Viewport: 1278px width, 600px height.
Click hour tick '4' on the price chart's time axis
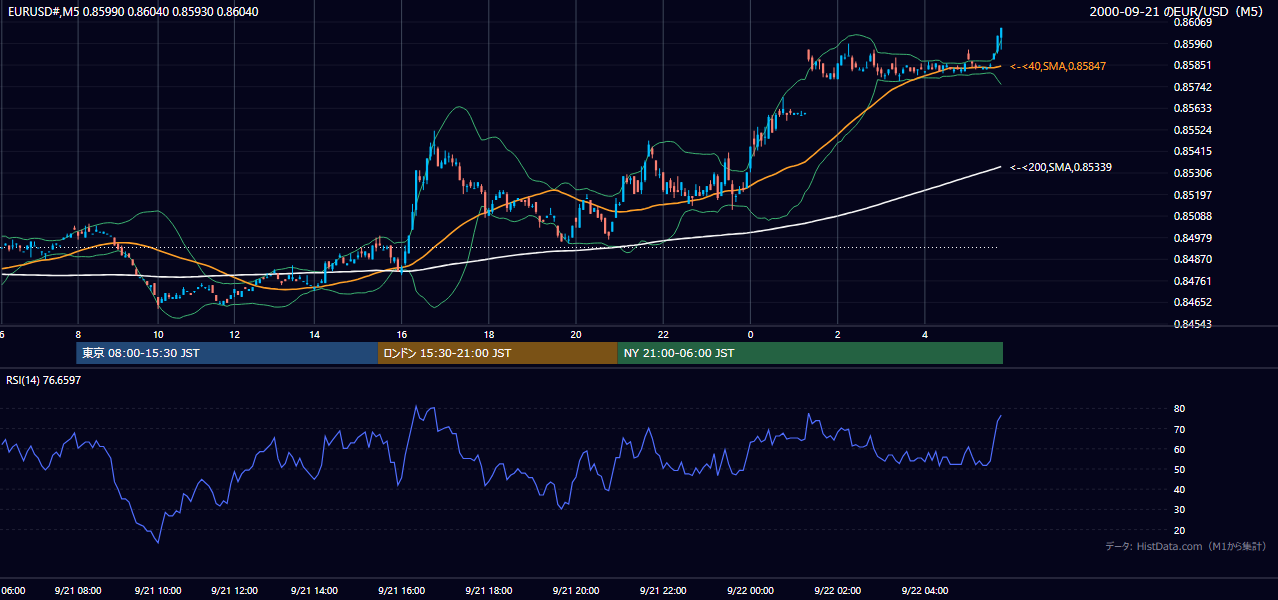pos(925,334)
